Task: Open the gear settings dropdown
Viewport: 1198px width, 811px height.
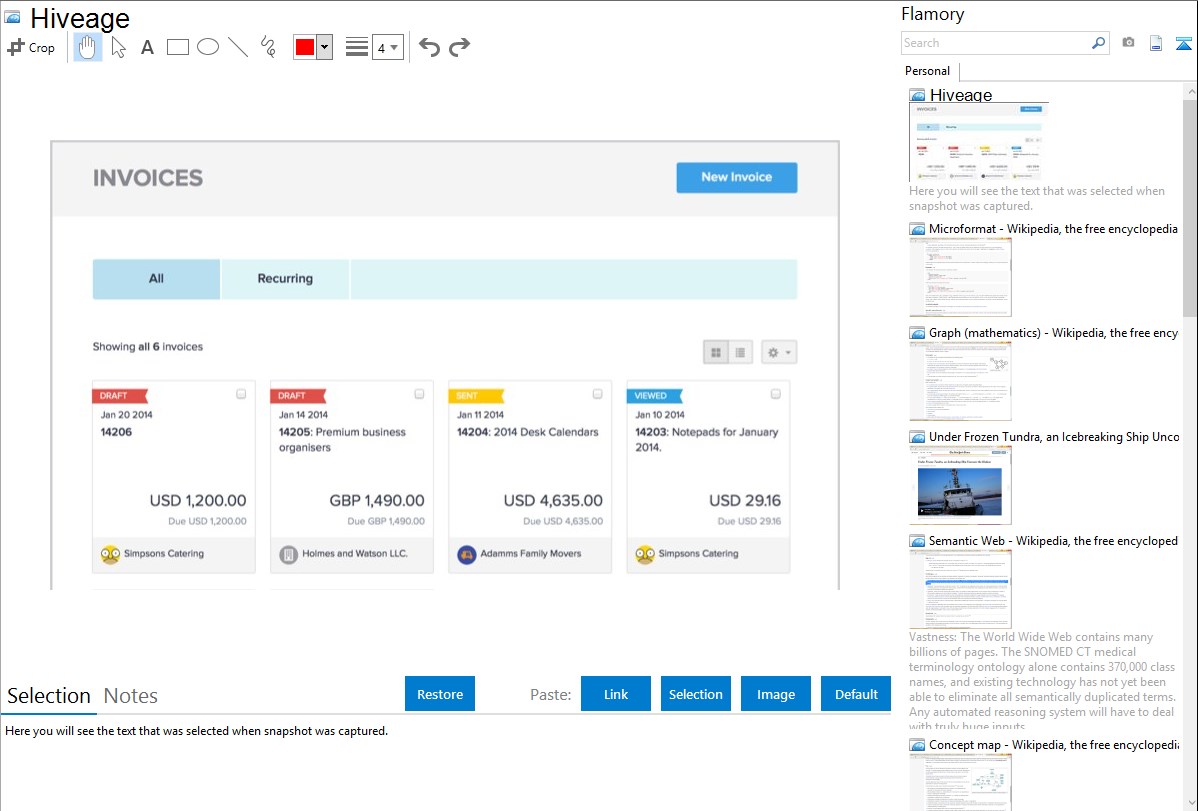Action: (779, 352)
